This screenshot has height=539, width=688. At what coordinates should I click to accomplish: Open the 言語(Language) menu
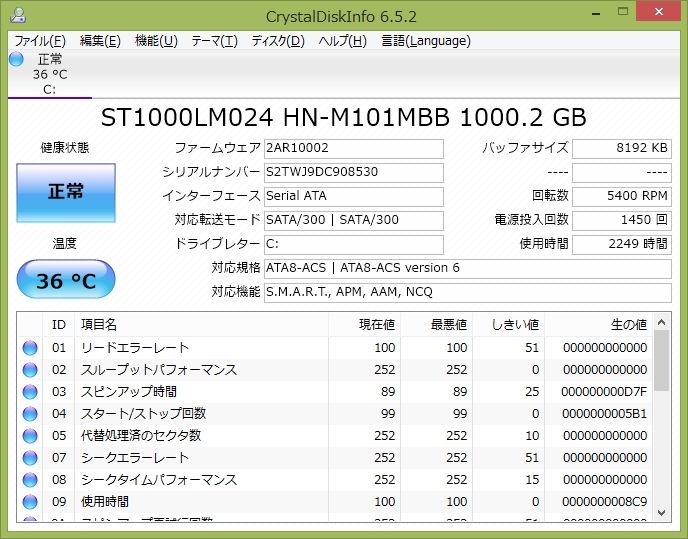426,41
